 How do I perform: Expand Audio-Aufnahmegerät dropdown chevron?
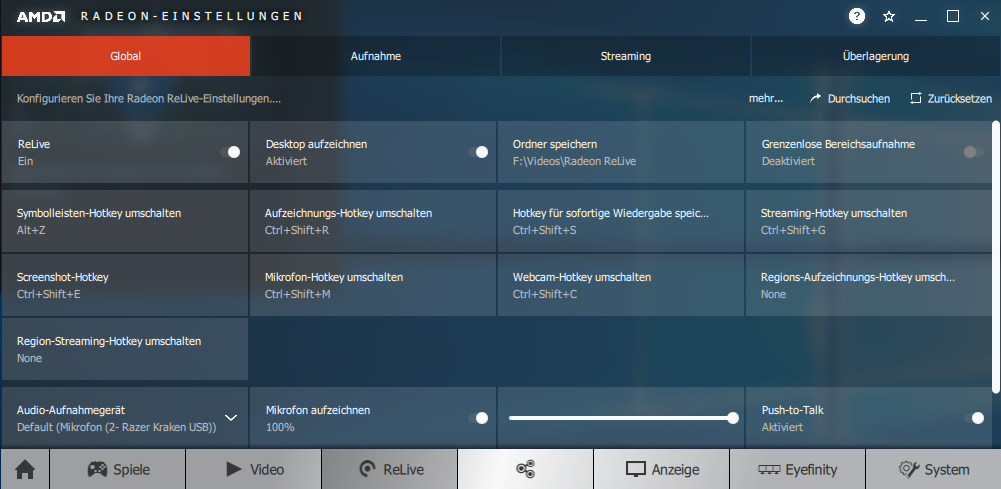pos(231,418)
